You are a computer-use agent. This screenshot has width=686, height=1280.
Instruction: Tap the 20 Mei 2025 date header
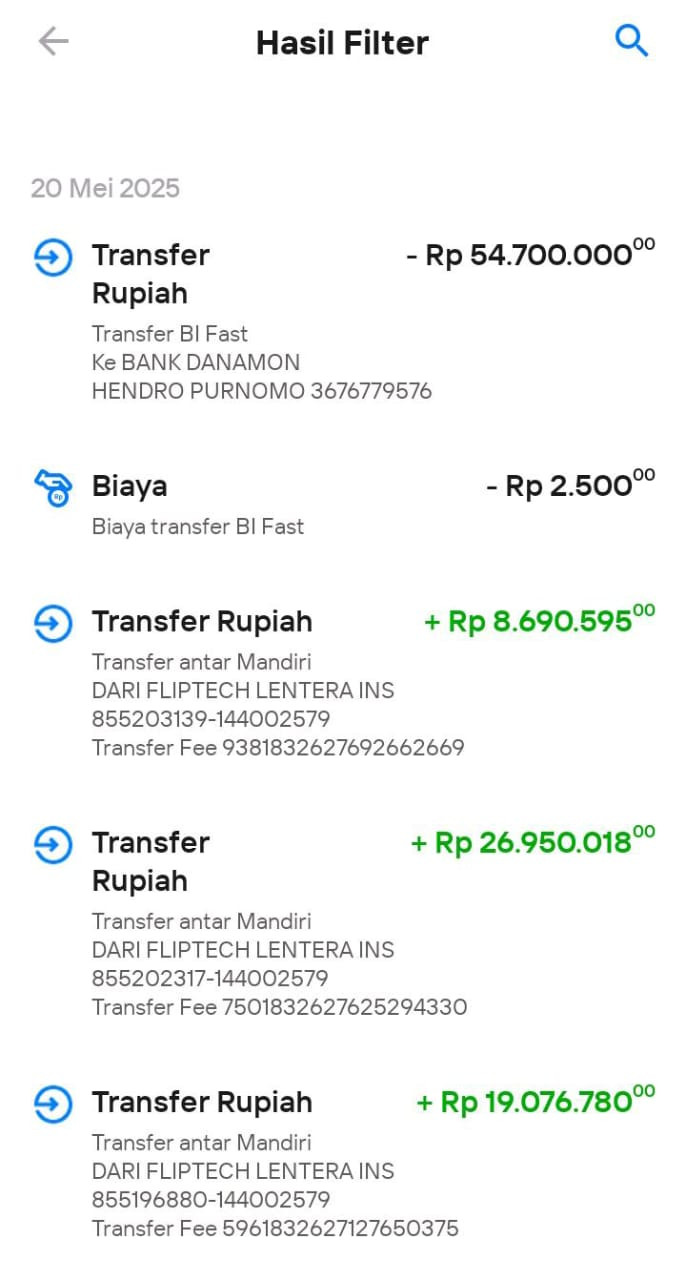coord(105,188)
